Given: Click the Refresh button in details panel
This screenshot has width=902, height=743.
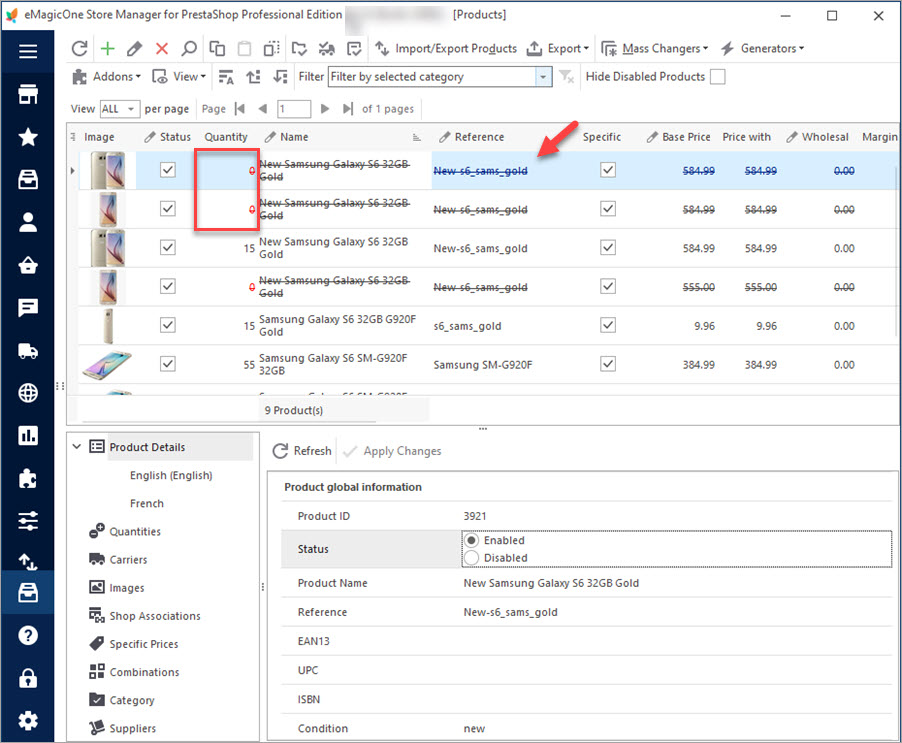Looking at the screenshot, I should pyautogui.click(x=302, y=451).
